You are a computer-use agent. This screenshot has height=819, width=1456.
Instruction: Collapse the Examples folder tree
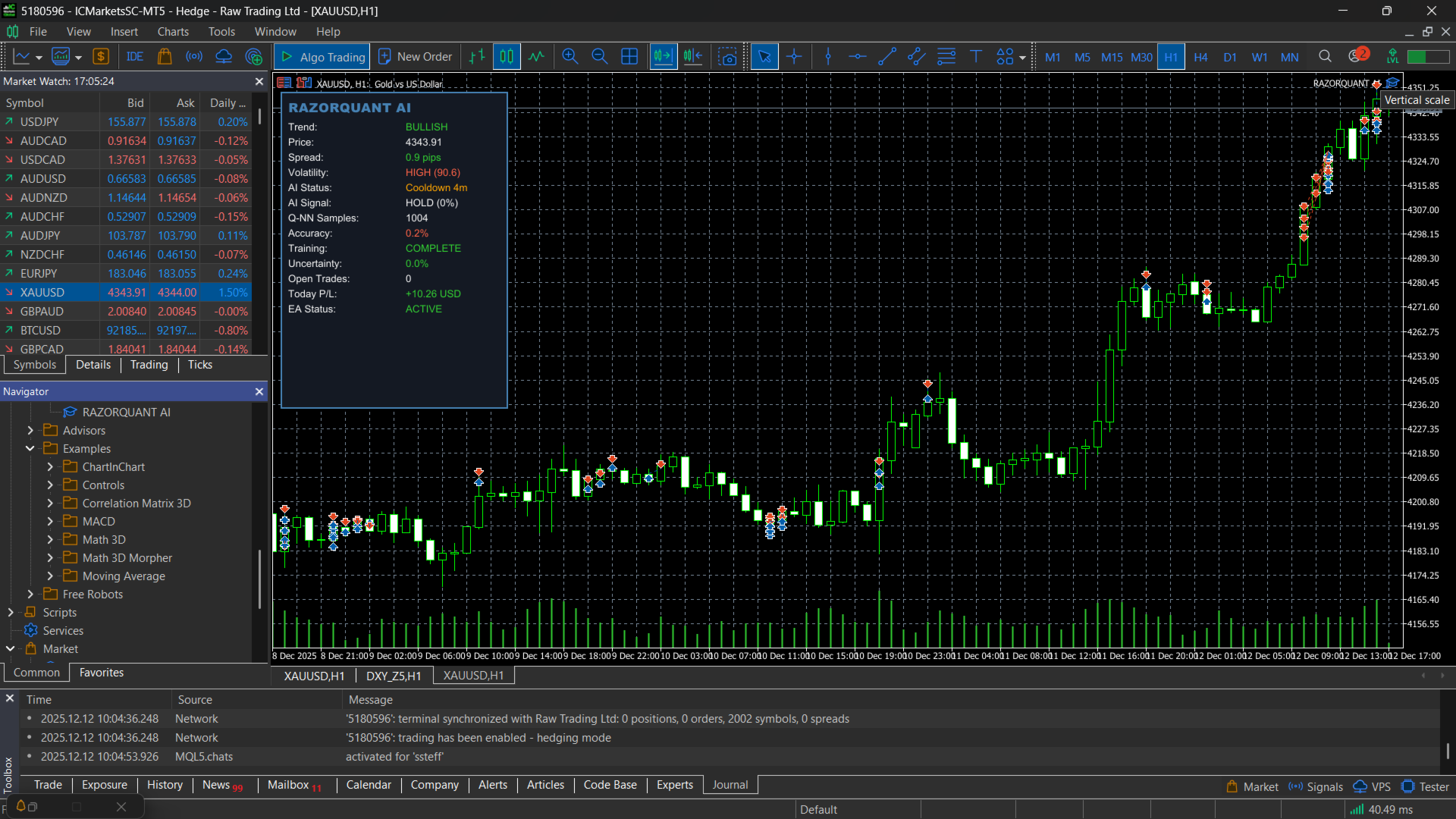point(30,449)
